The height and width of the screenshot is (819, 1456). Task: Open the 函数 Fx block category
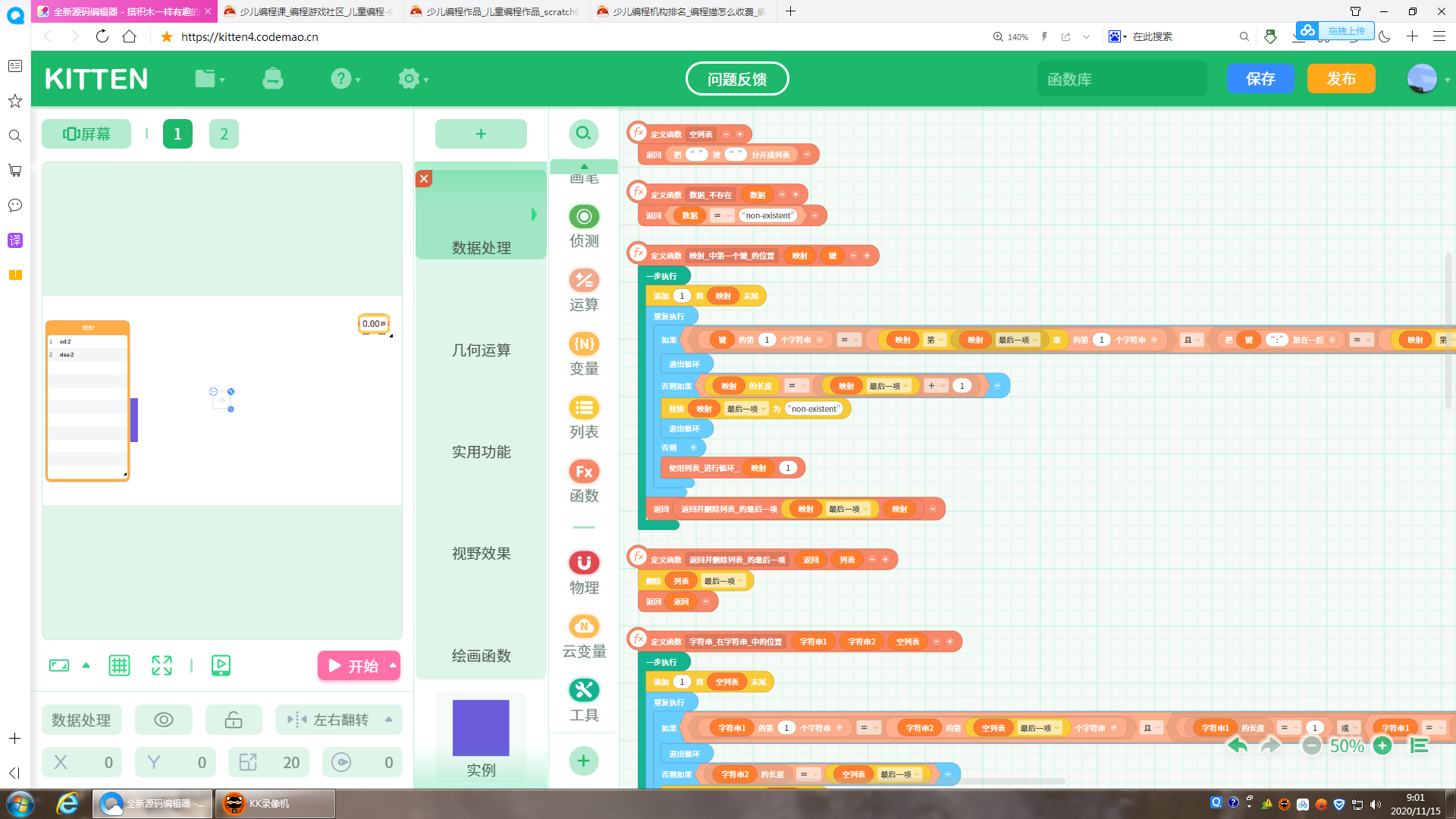pyautogui.click(x=584, y=482)
